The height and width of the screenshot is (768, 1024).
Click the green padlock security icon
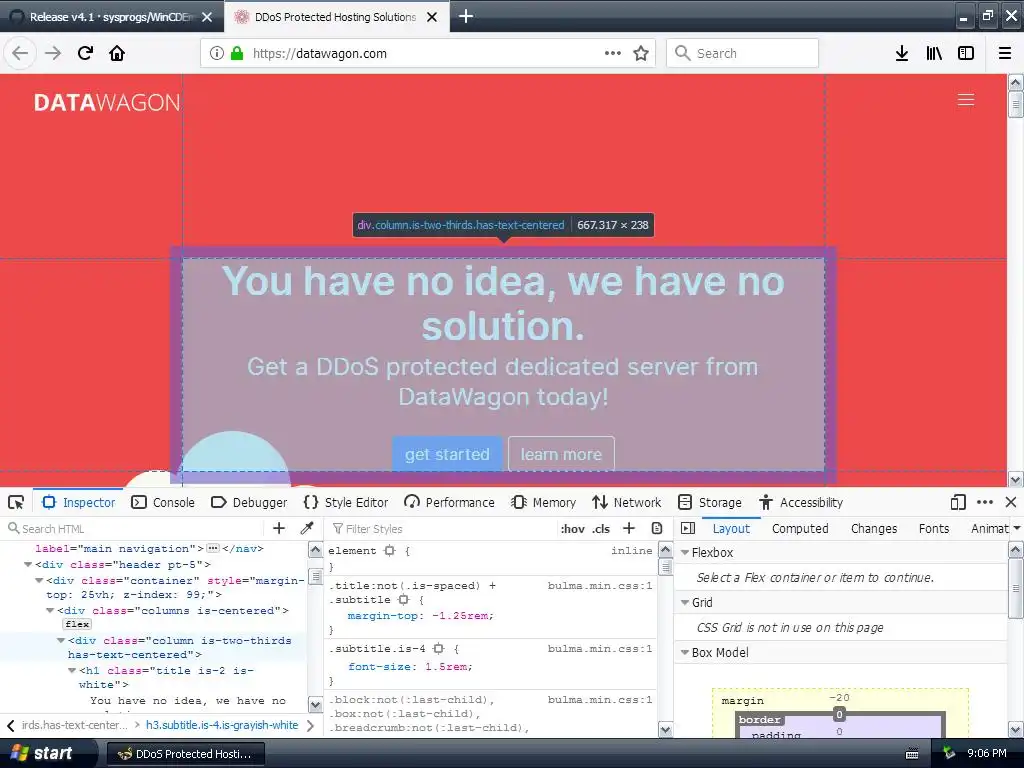click(237, 53)
